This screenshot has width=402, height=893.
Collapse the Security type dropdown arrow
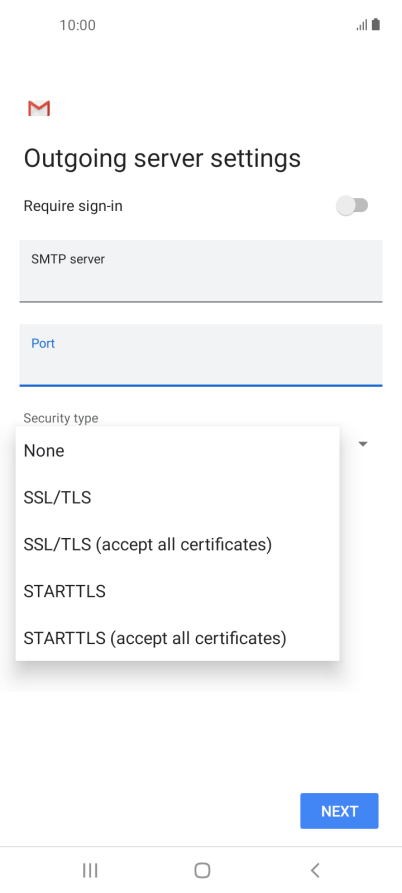click(363, 444)
